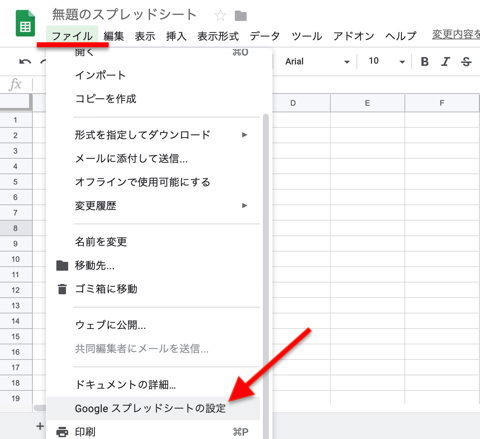Select row 1 header

[16, 120]
